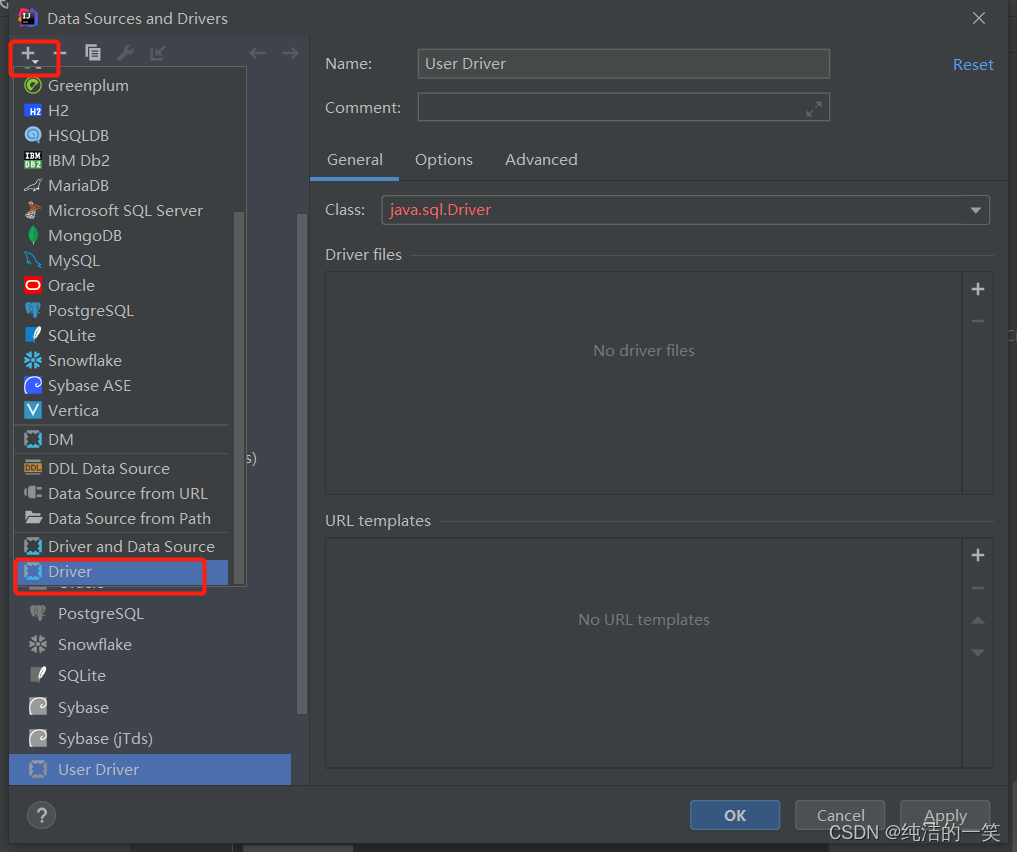Click the Remove (minus) toolbar button

click(60, 53)
